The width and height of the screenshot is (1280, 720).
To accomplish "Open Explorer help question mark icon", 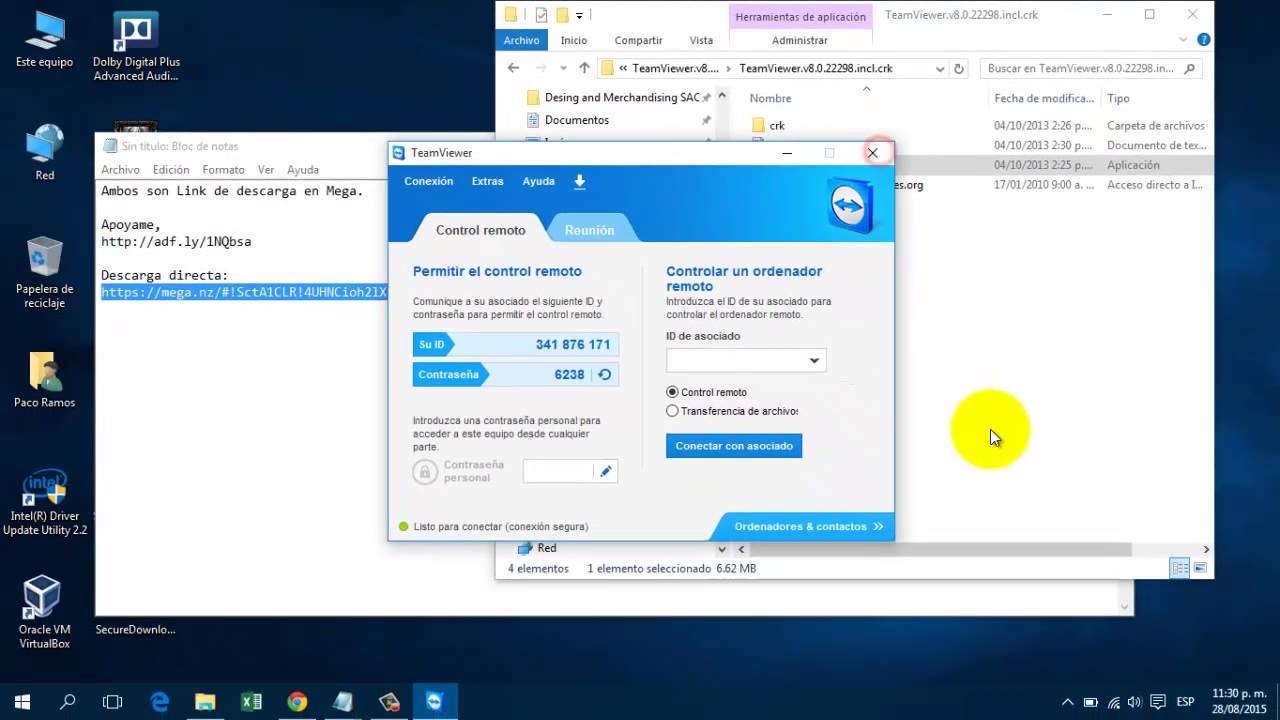I will pos(1204,40).
